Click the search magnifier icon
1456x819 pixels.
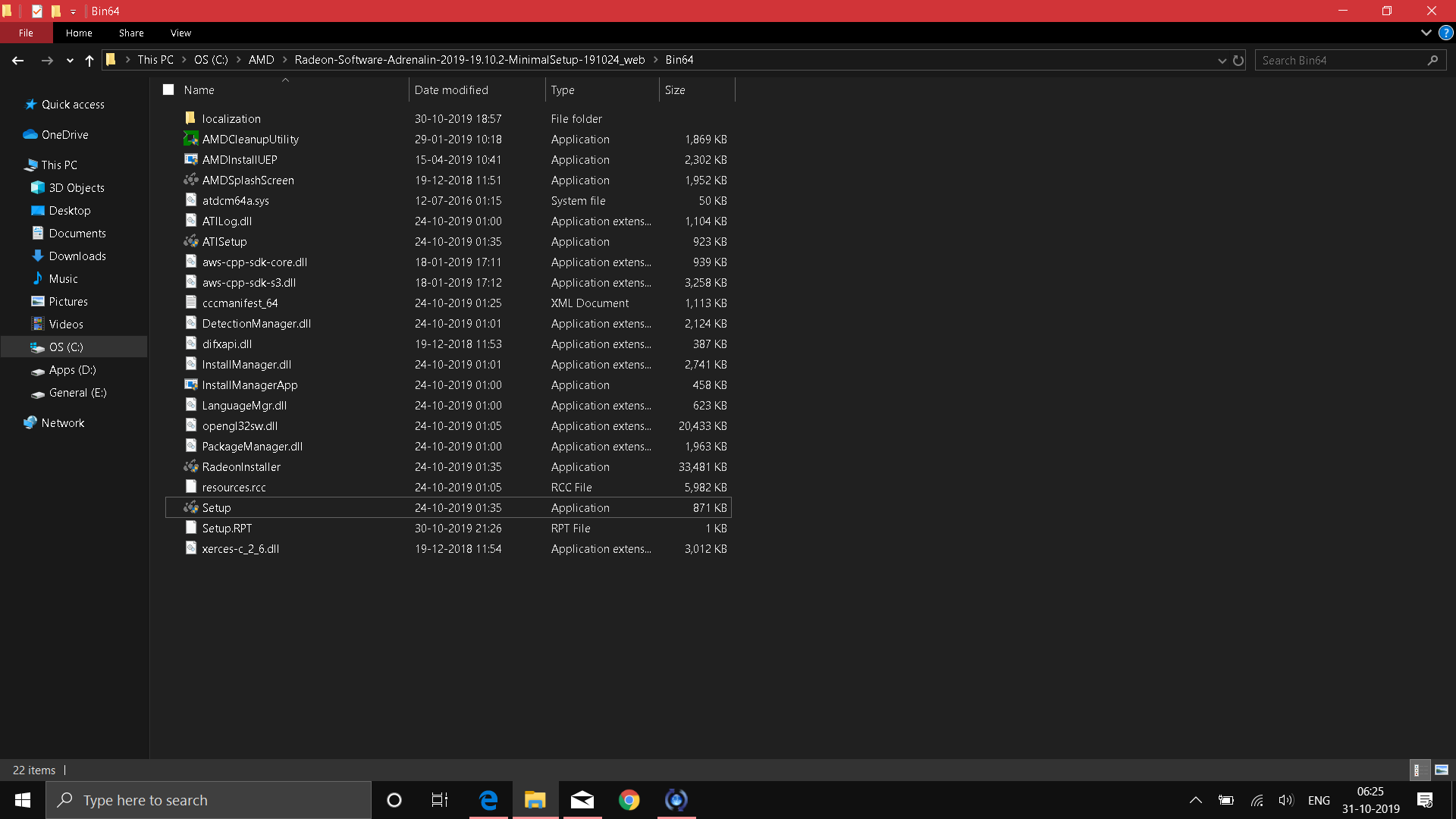point(1432,61)
